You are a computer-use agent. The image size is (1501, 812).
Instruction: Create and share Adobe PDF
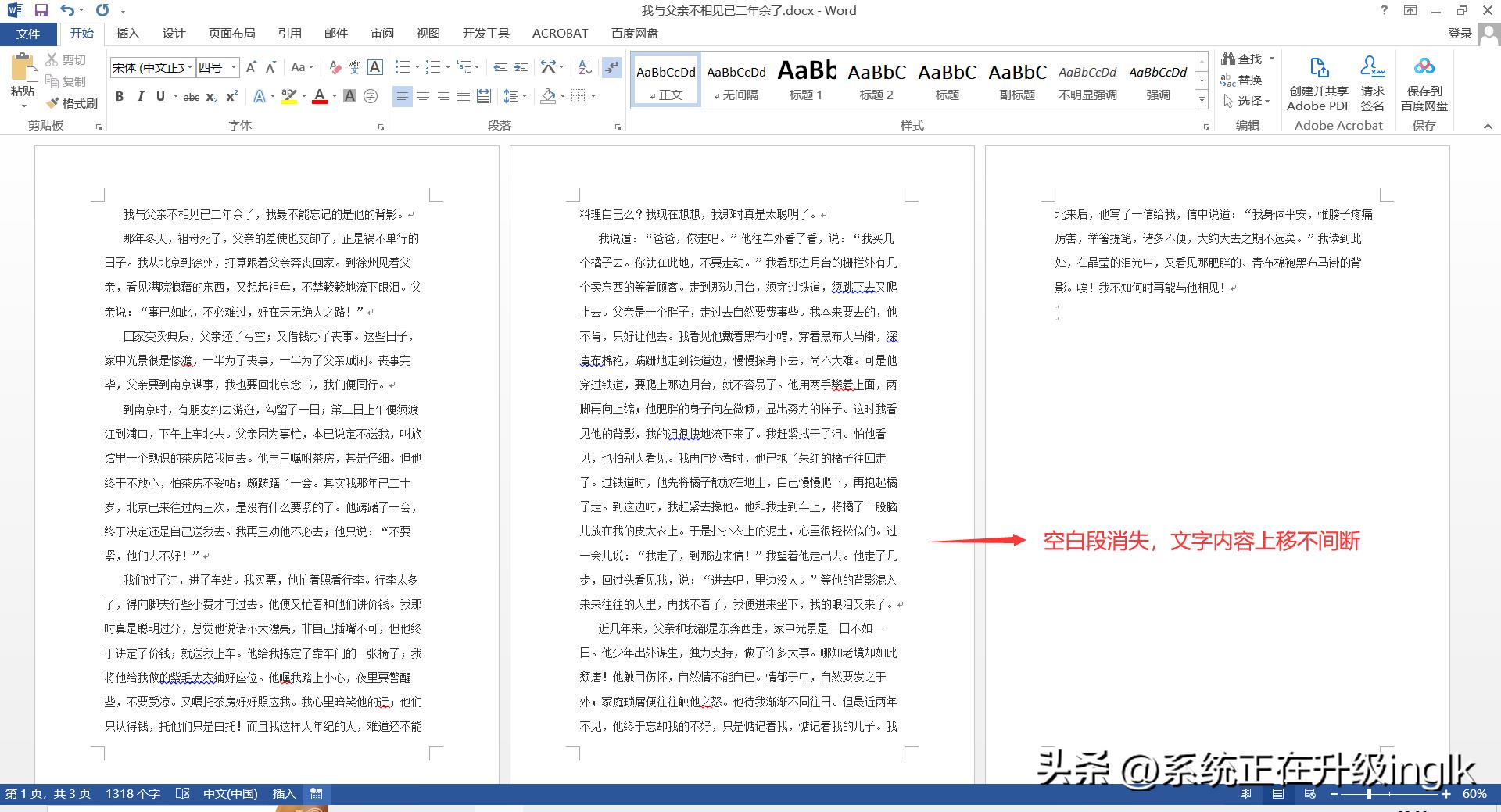[x=1319, y=82]
